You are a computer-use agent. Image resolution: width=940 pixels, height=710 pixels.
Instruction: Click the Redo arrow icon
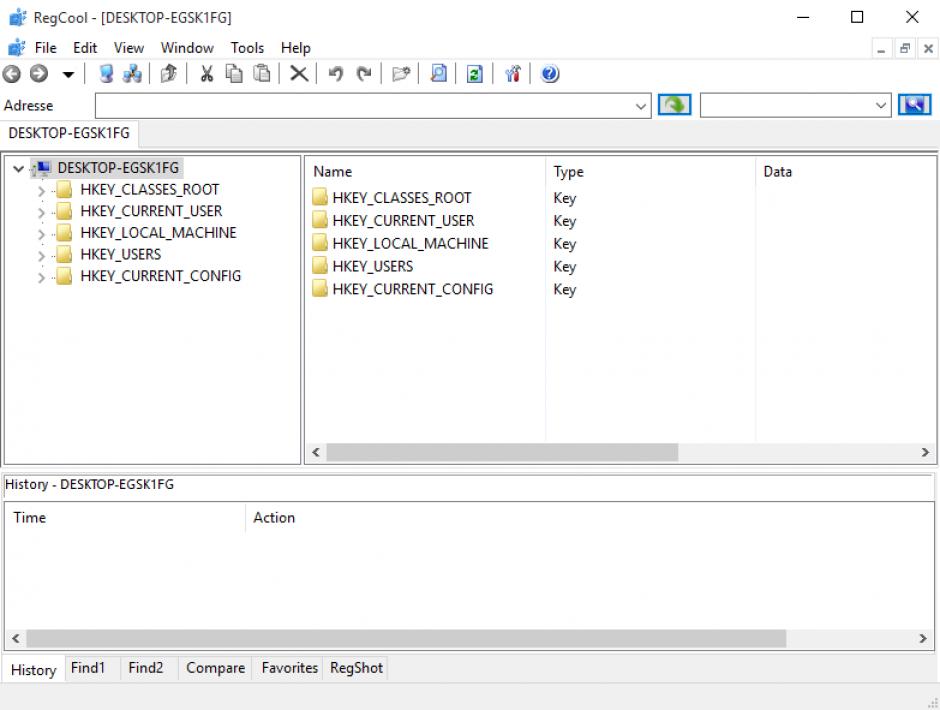[x=364, y=74]
